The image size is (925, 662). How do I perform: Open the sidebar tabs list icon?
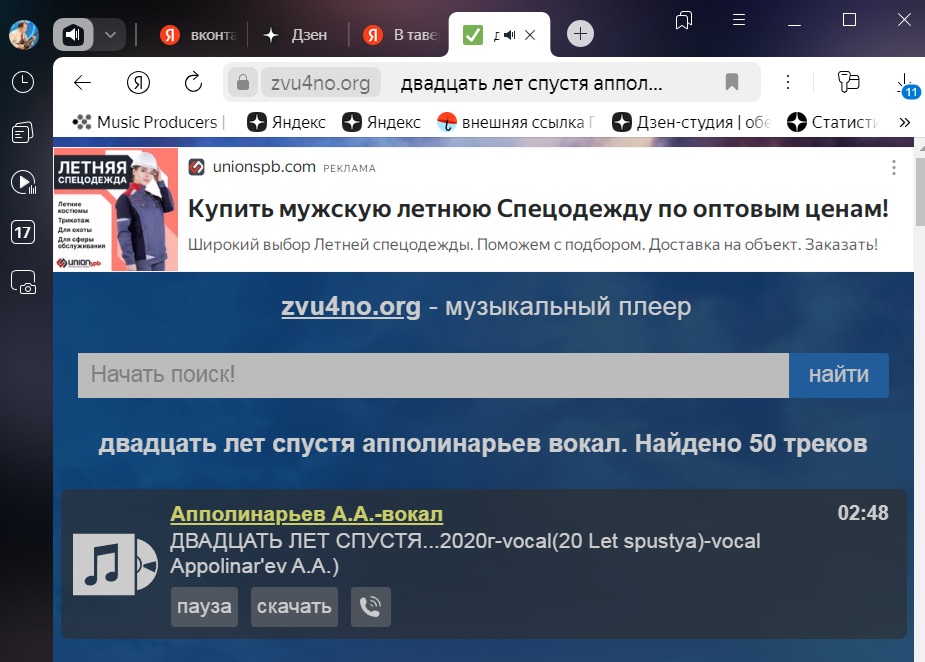click(23, 133)
